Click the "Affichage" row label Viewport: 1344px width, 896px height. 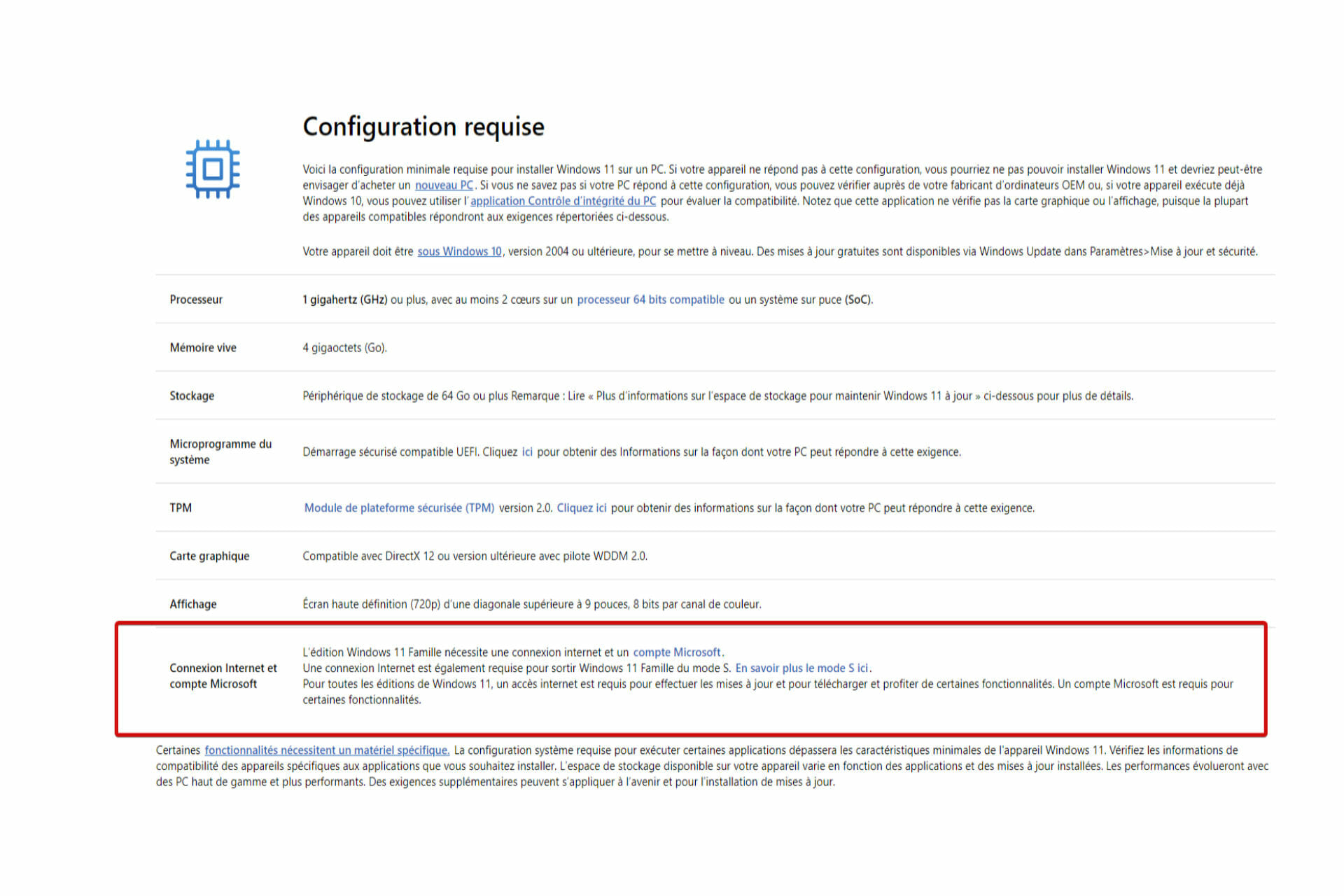pos(193,605)
